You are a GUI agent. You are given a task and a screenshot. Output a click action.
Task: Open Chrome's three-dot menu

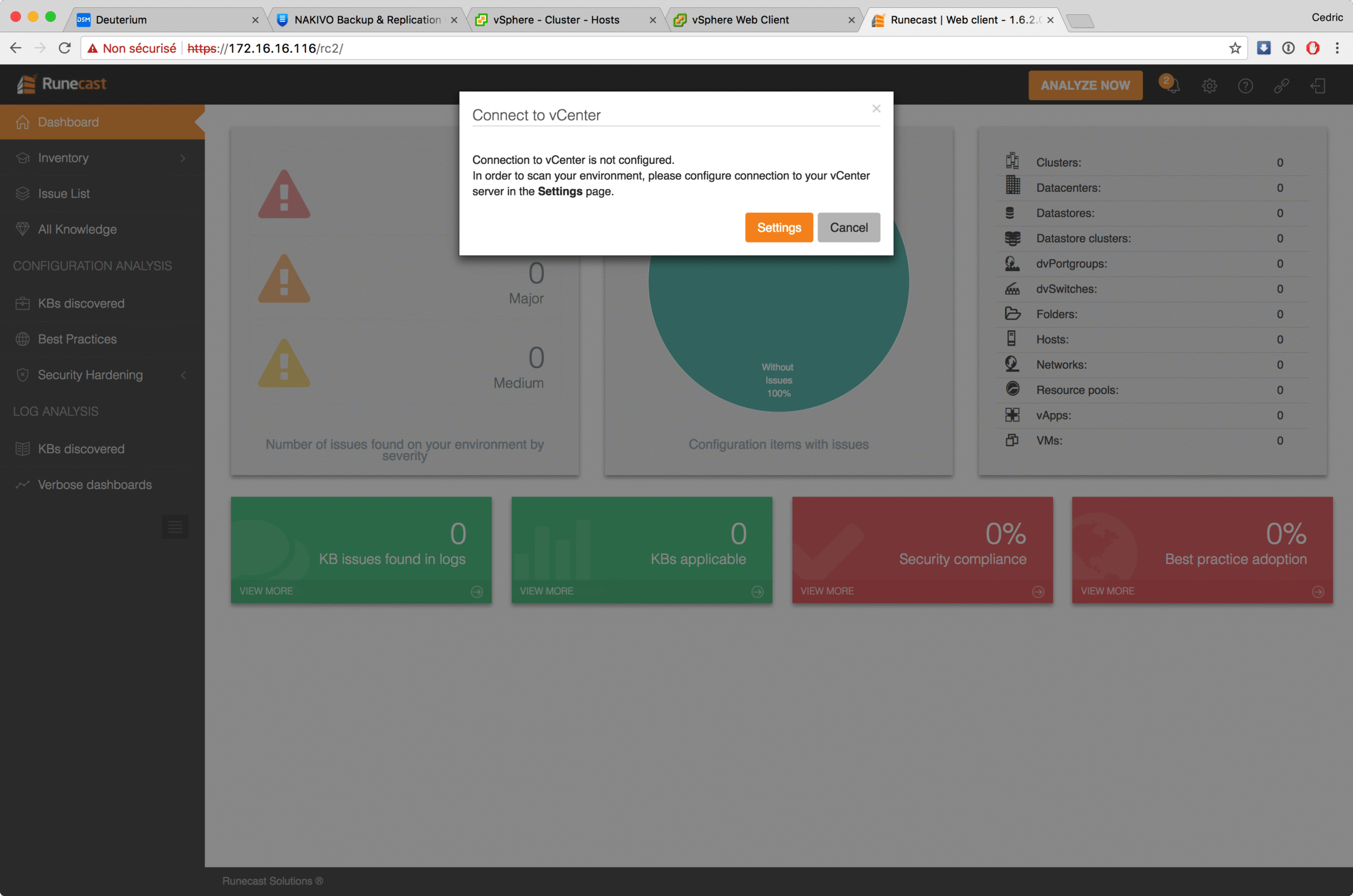point(1337,49)
